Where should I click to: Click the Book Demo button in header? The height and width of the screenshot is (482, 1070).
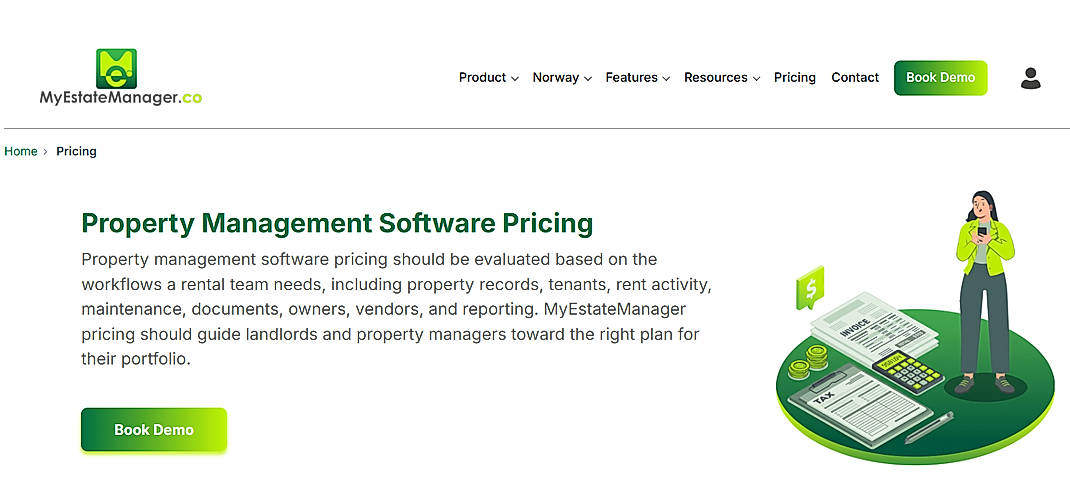[x=940, y=78]
